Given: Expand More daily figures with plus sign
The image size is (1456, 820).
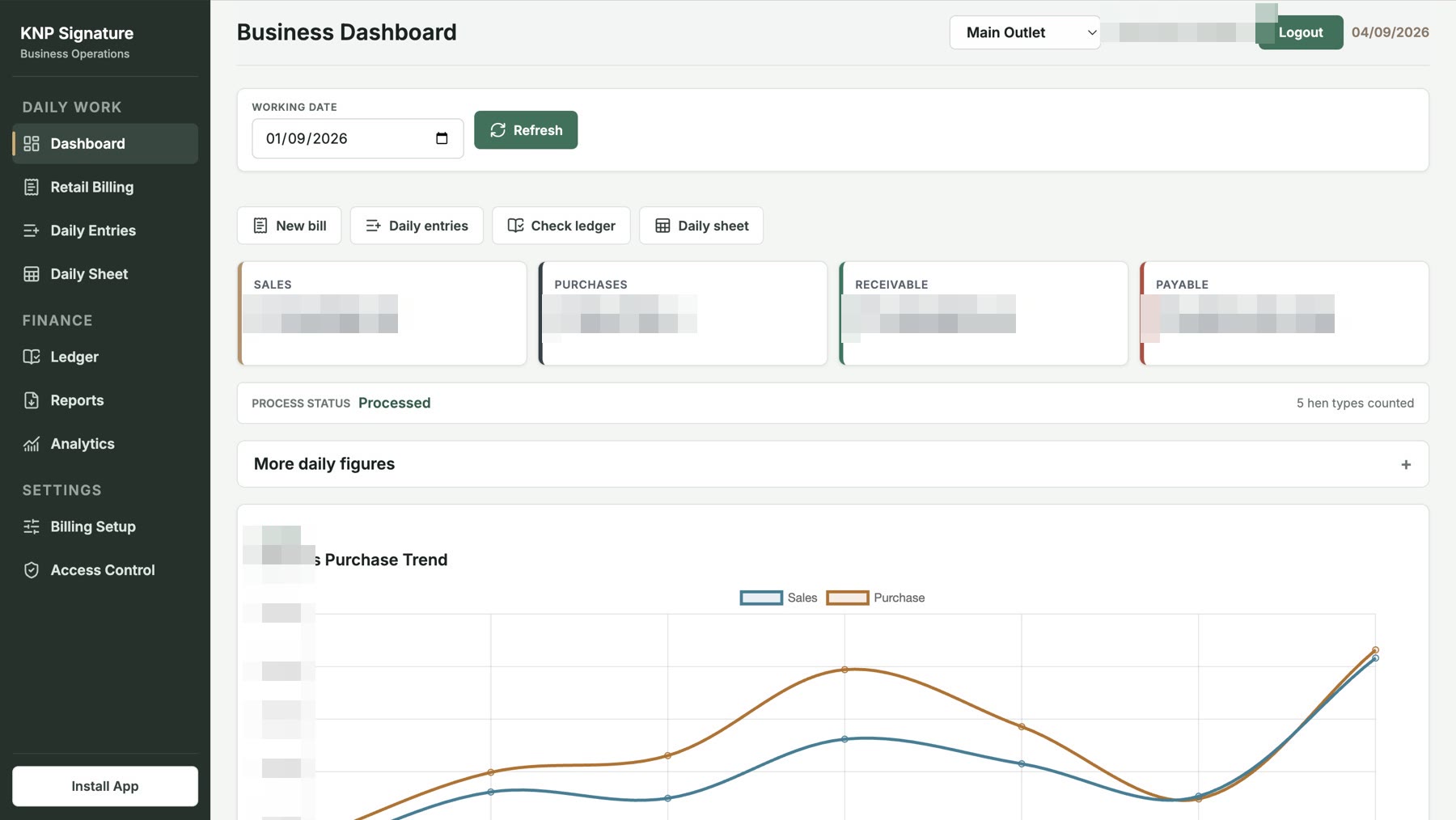Looking at the screenshot, I should 1406,464.
